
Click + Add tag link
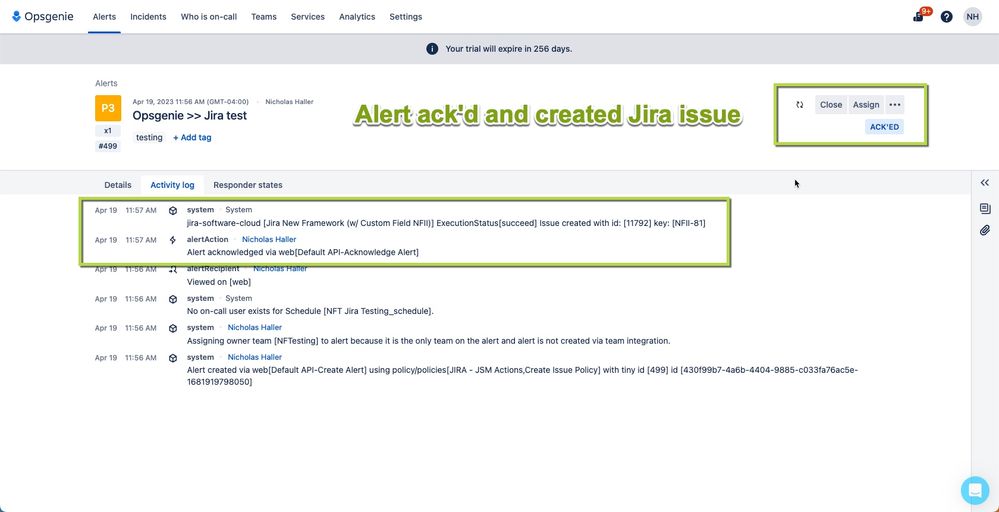[192, 138]
